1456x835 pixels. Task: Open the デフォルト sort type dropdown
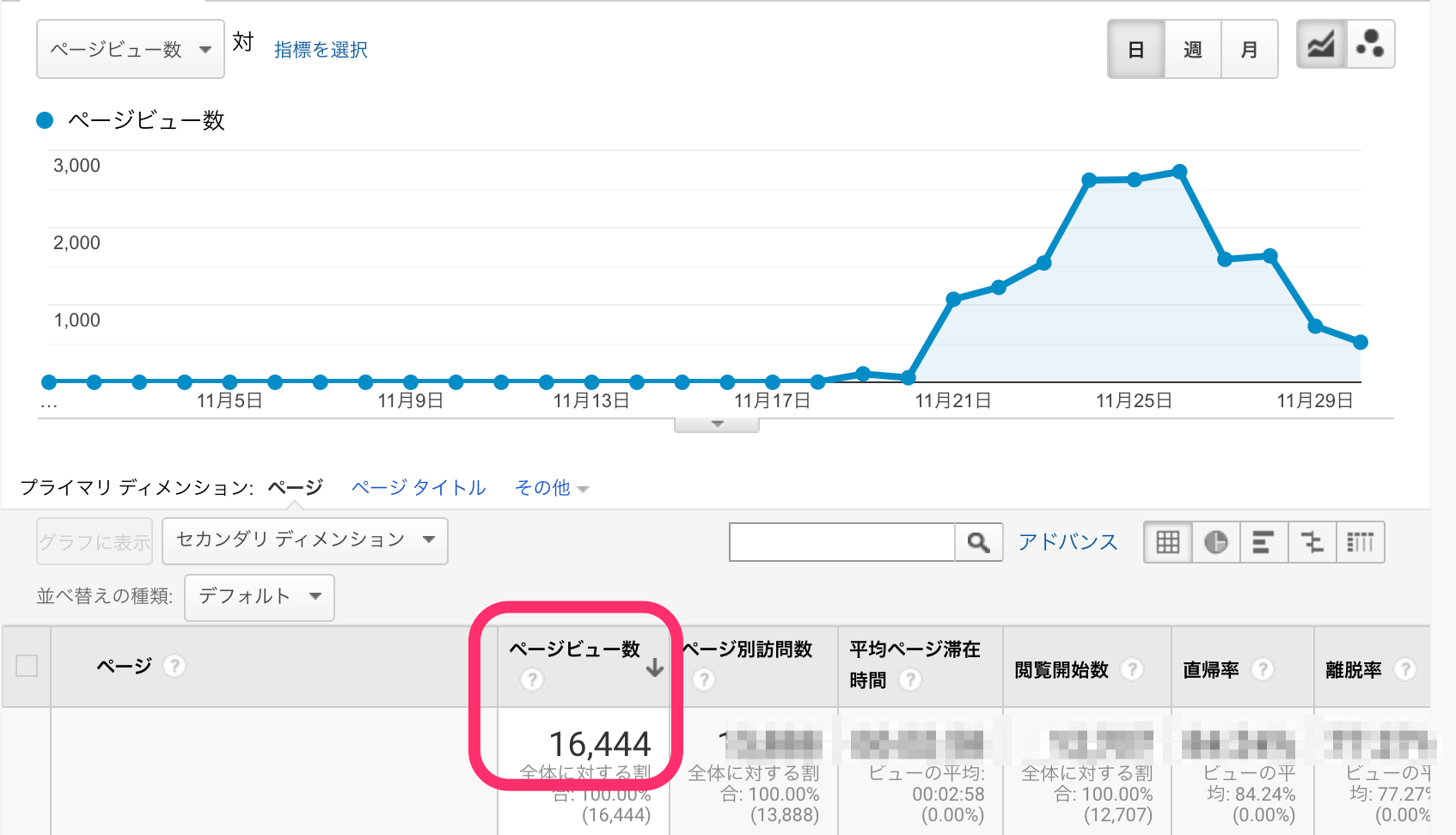259,597
